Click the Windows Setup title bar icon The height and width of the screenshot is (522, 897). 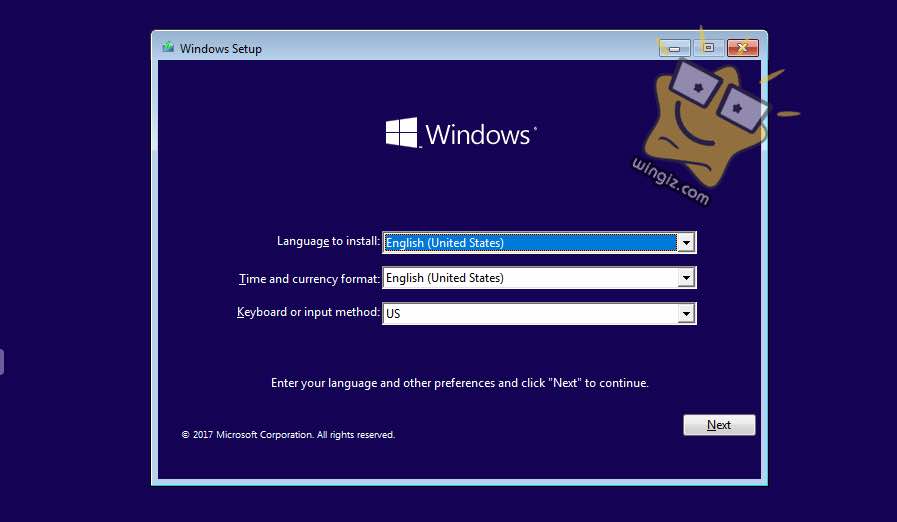click(x=168, y=48)
